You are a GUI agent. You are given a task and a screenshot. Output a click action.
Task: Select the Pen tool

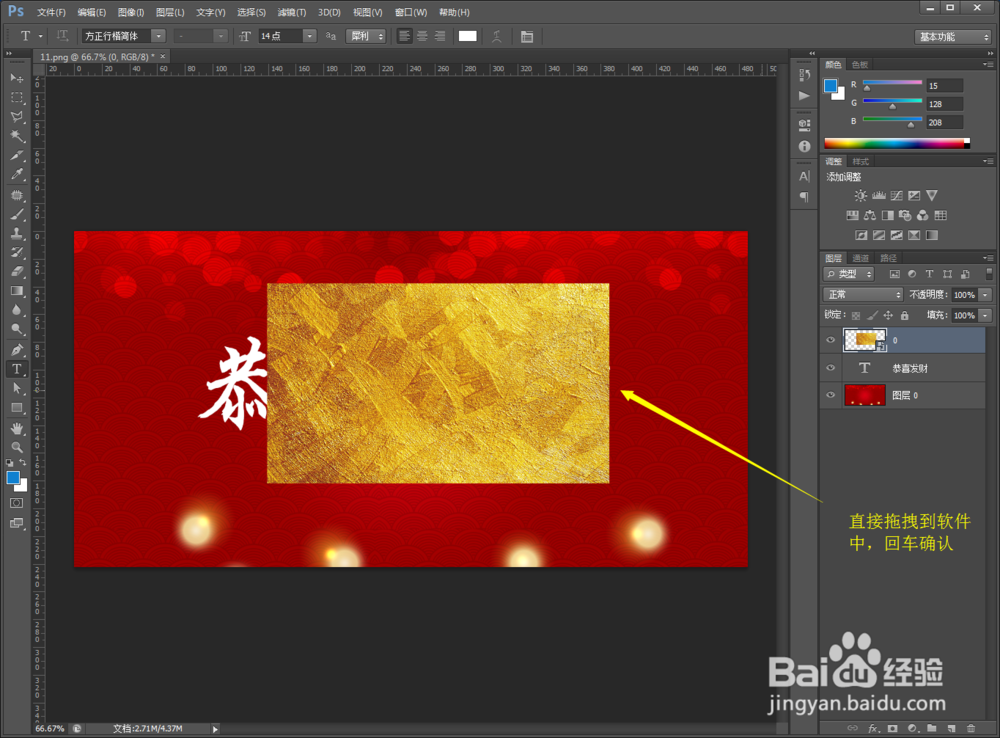click(17, 350)
